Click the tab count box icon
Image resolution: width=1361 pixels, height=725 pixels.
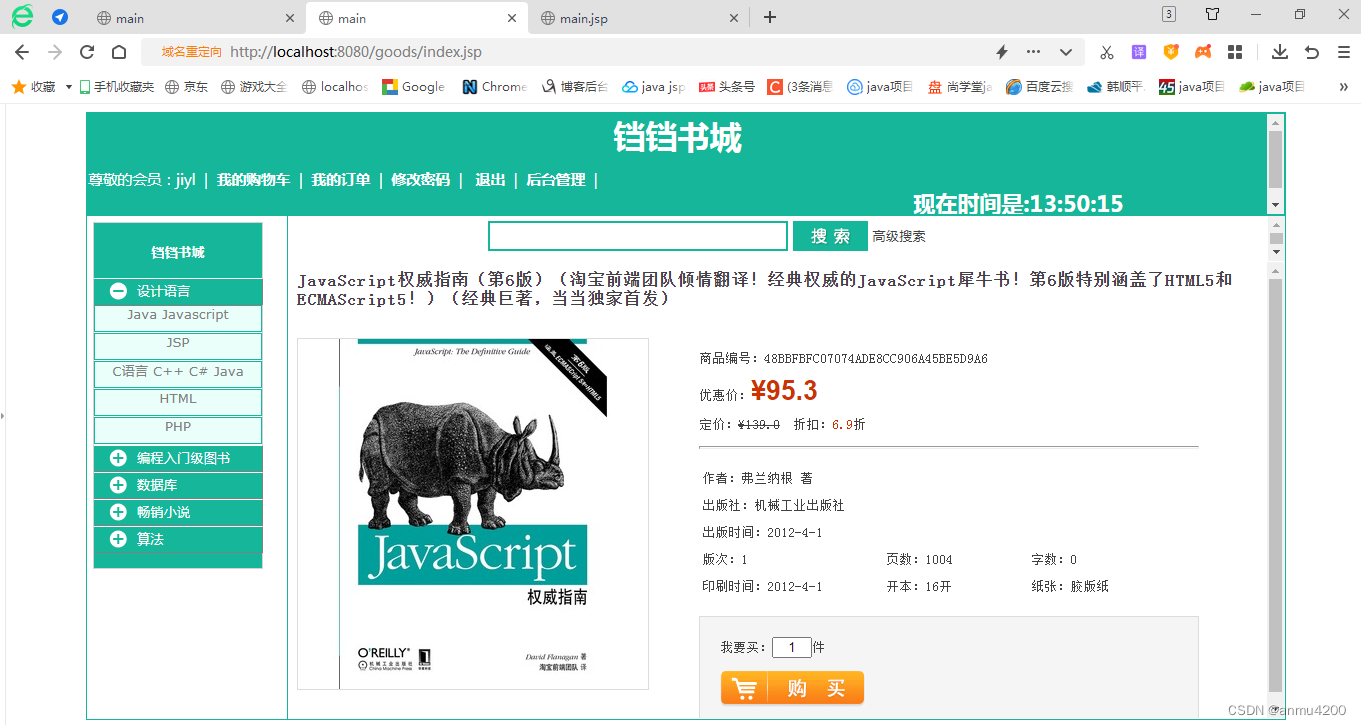click(x=1169, y=14)
